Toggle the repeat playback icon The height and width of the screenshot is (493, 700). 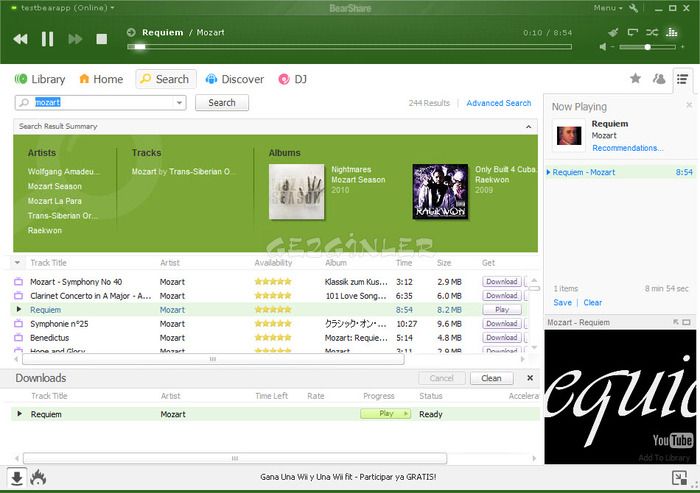point(633,32)
